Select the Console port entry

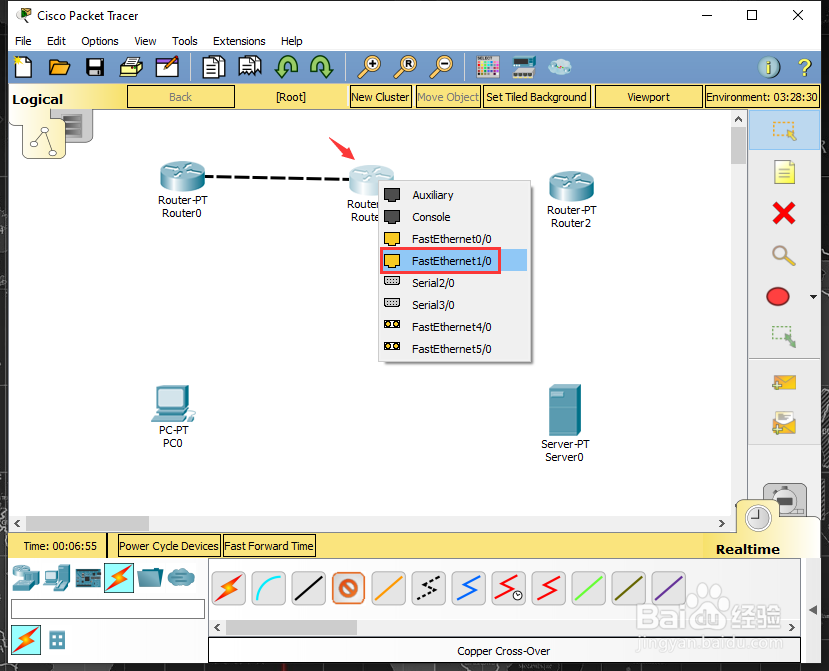[454, 217]
